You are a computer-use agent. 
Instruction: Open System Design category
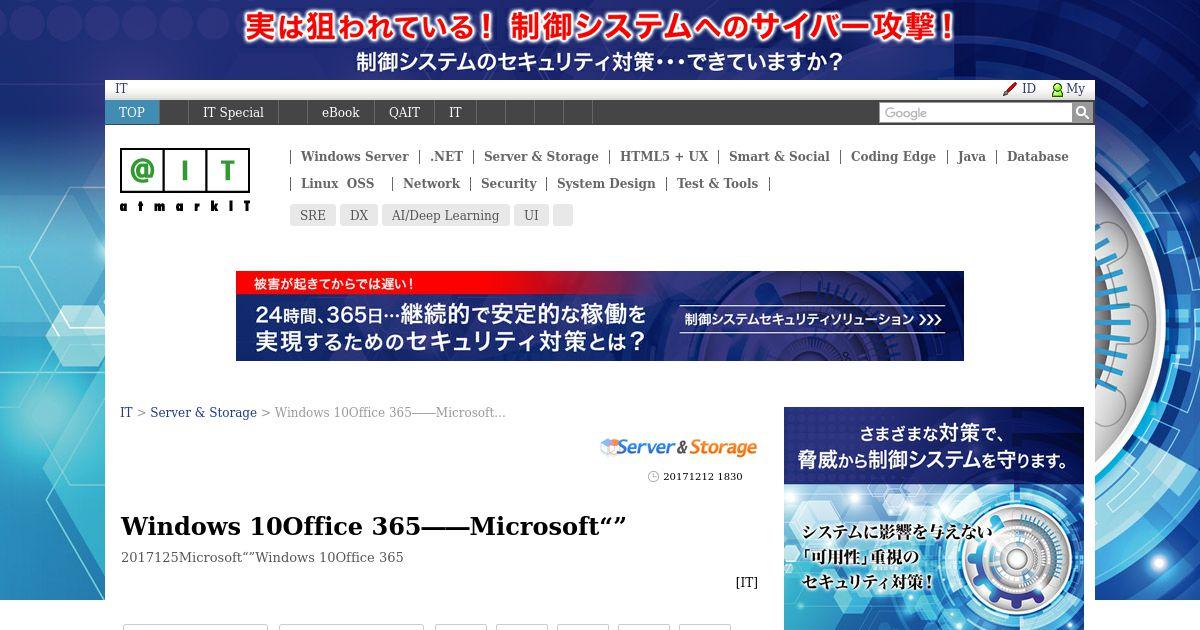pos(606,183)
